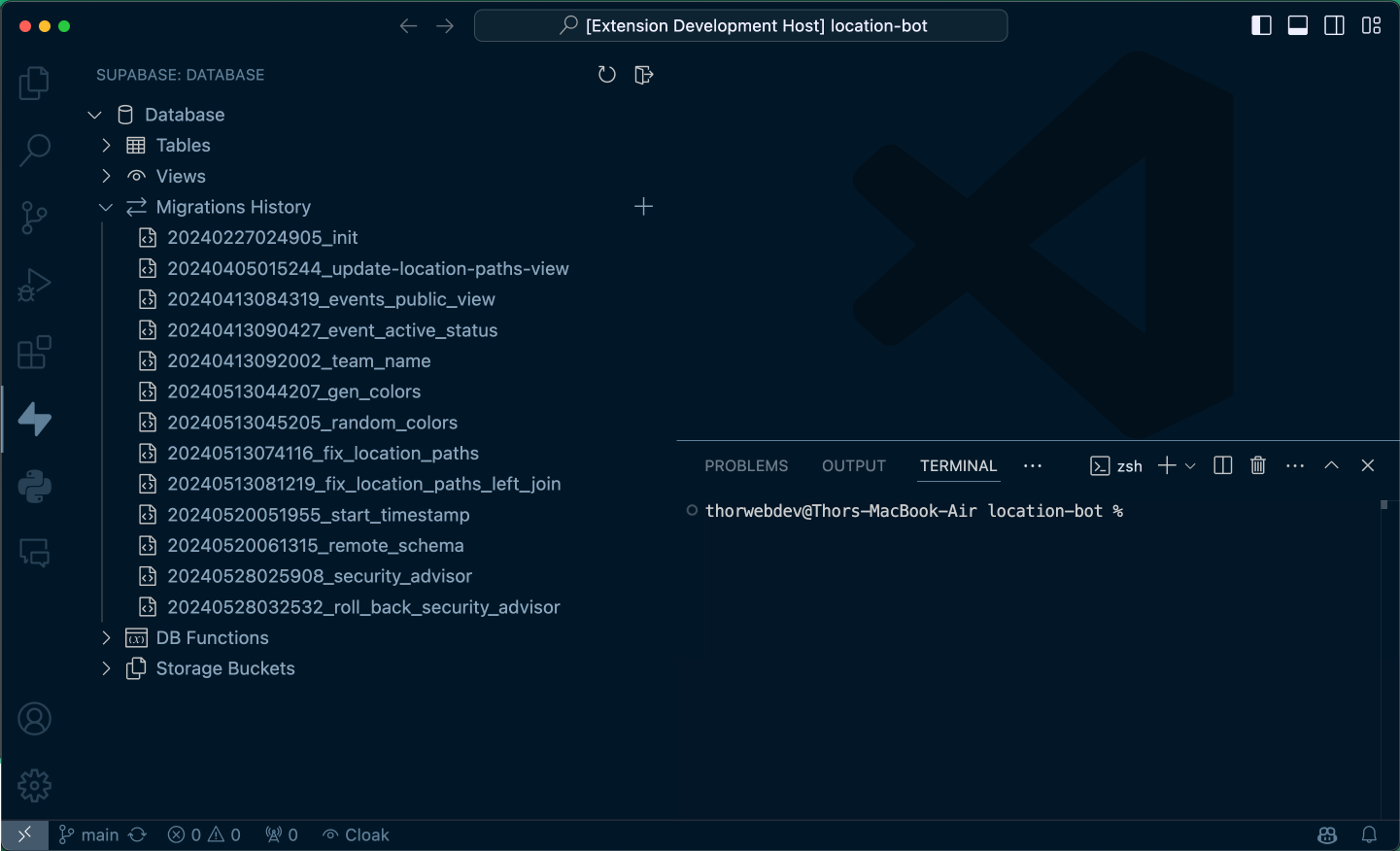Kill the terminal with trash icon
The width and height of the screenshot is (1400, 851).
click(1258, 465)
